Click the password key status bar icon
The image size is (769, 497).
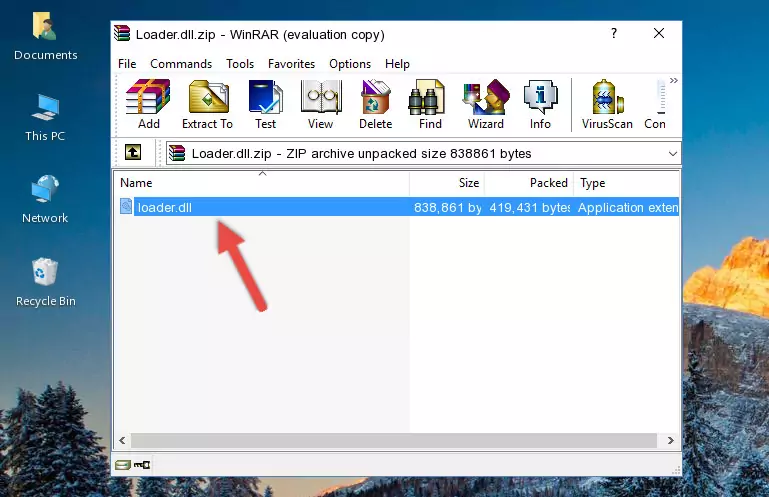tap(142, 464)
